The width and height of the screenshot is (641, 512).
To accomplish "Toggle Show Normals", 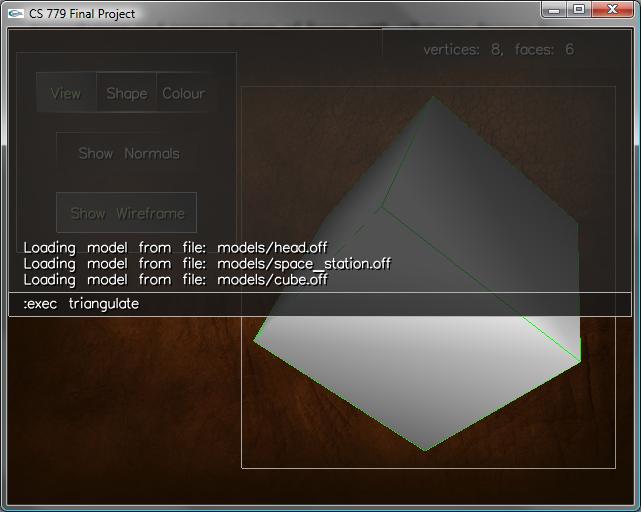I will coord(128,153).
